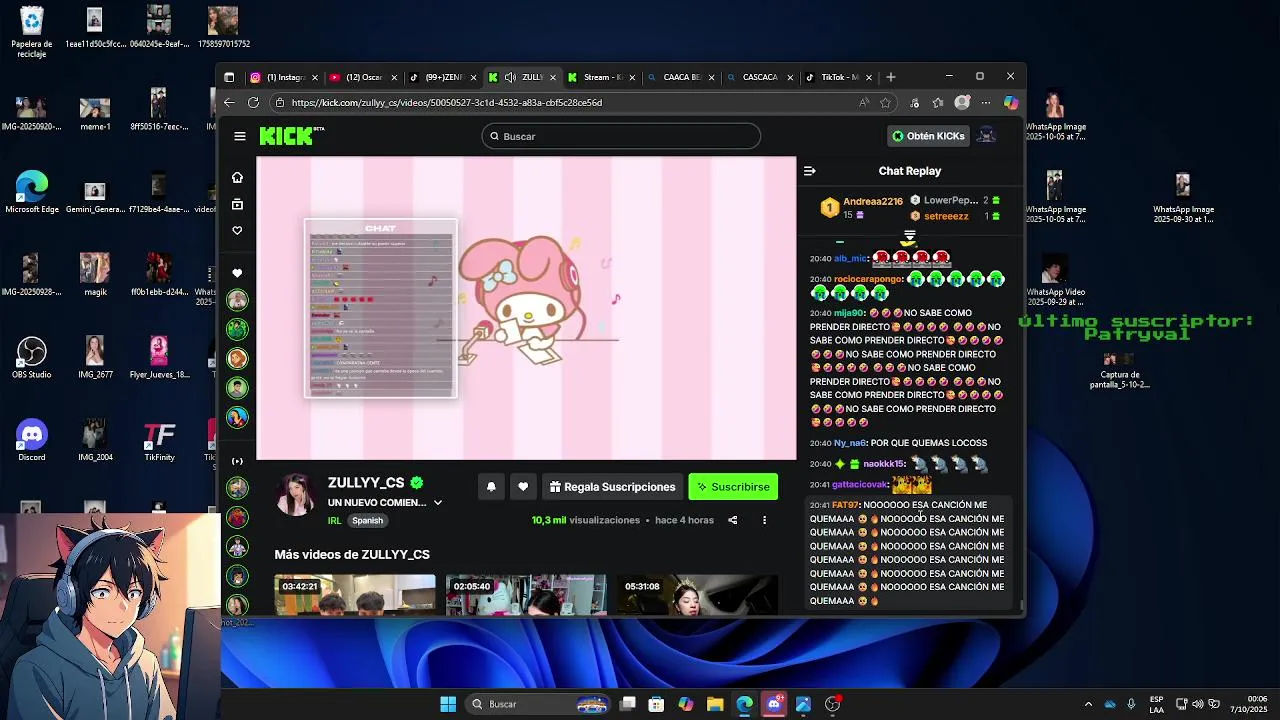
Task: Click username gattacicovak in chat
Action: (860, 484)
